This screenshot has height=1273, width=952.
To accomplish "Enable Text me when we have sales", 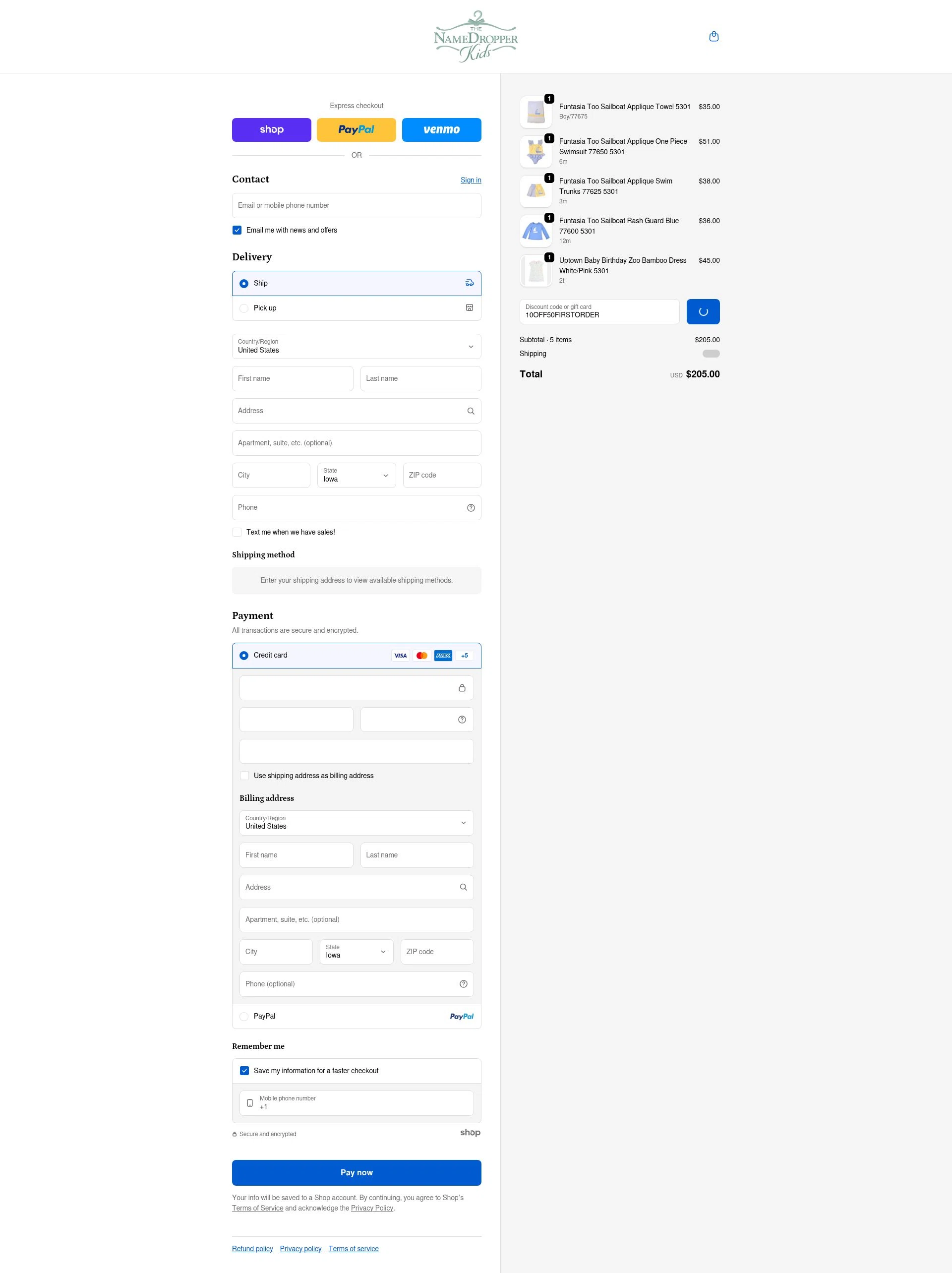I will tap(237, 532).
